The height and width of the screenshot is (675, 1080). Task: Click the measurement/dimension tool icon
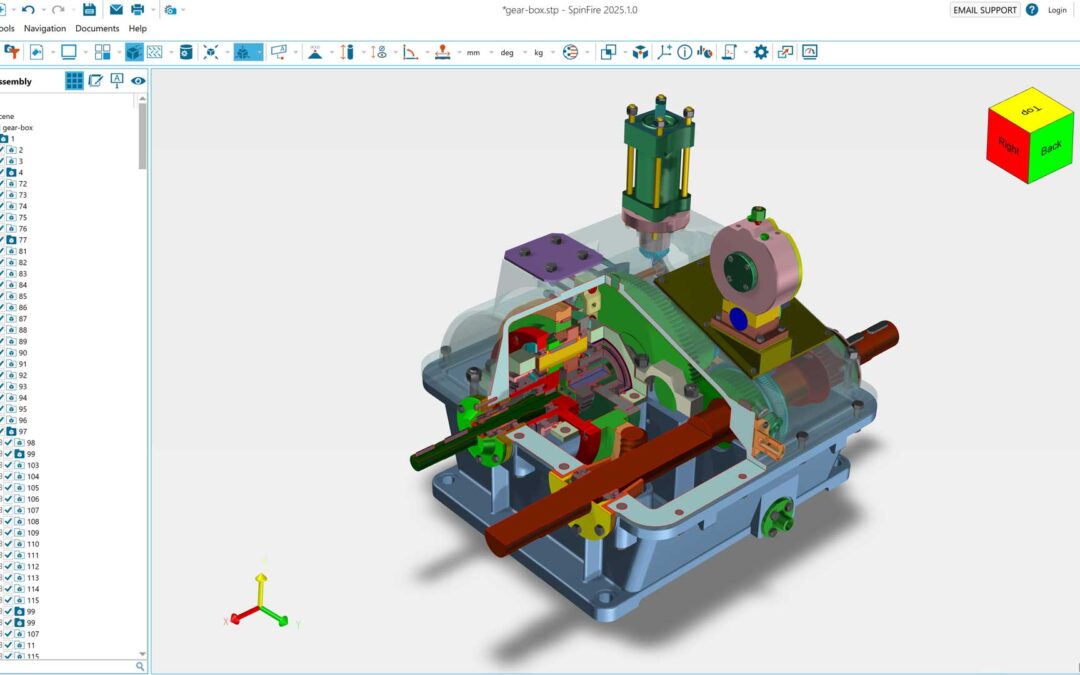click(346, 52)
